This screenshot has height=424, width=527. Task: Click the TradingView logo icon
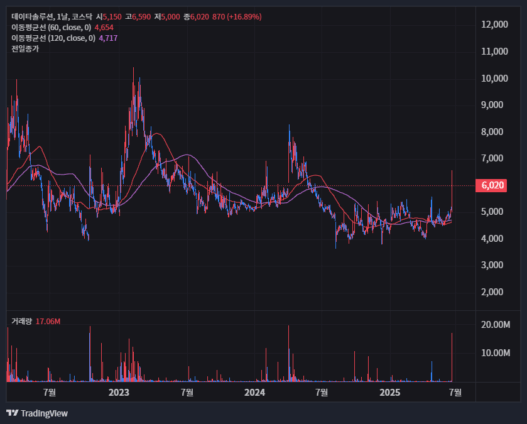(12, 413)
